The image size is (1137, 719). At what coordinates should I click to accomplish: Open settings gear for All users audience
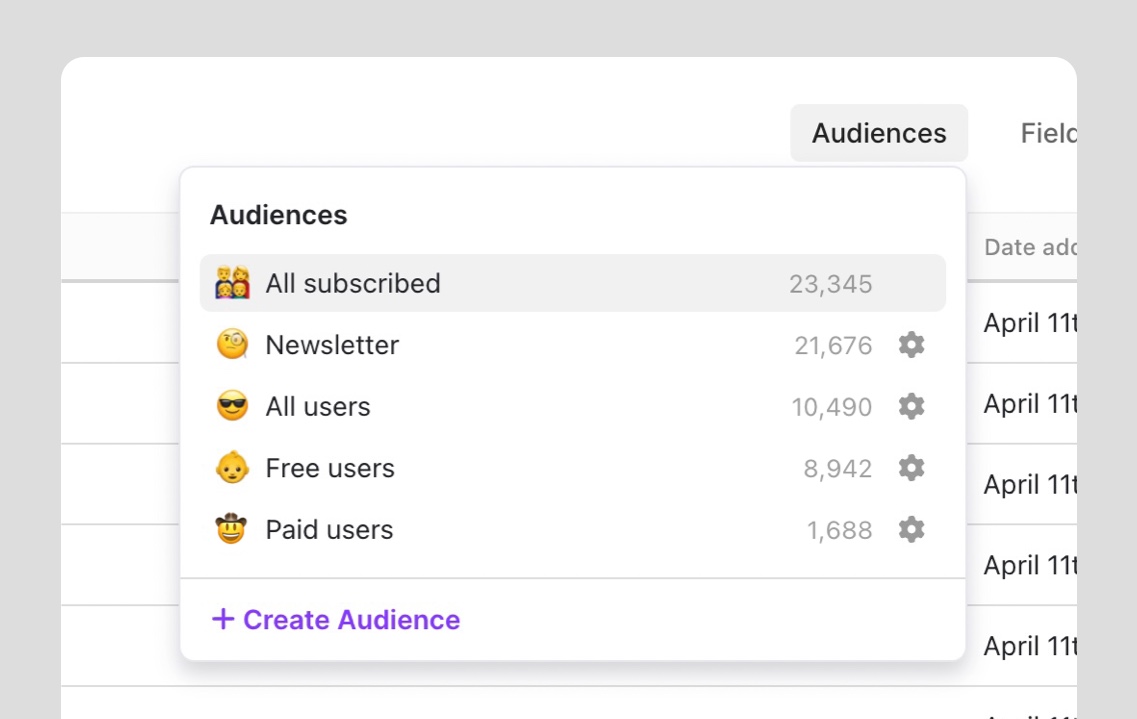pos(911,407)
